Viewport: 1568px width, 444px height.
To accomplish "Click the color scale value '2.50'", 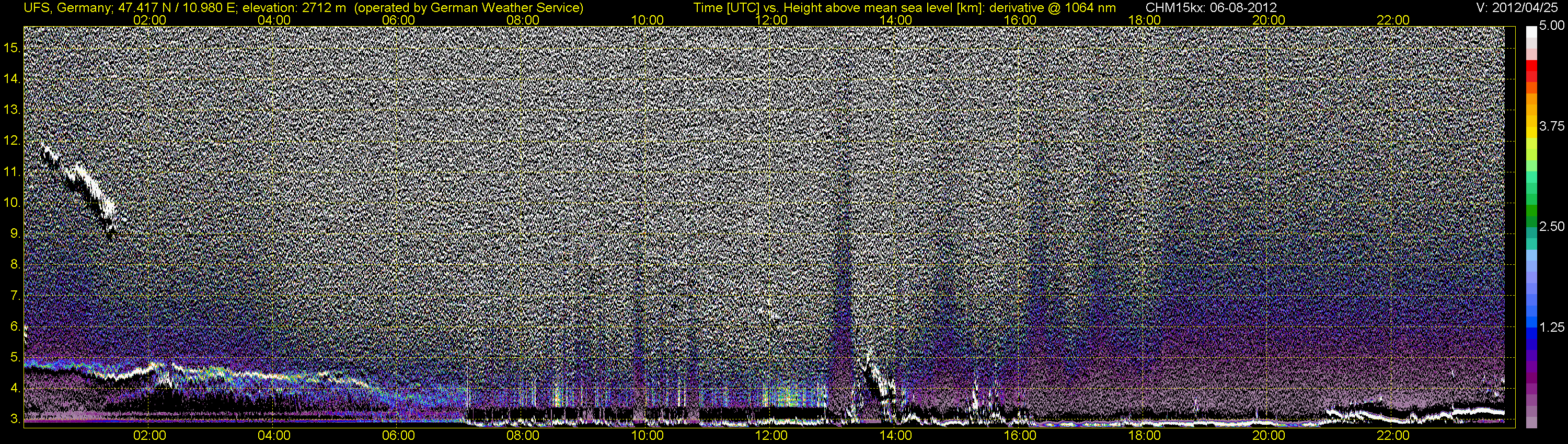I will pos(1552,226).
